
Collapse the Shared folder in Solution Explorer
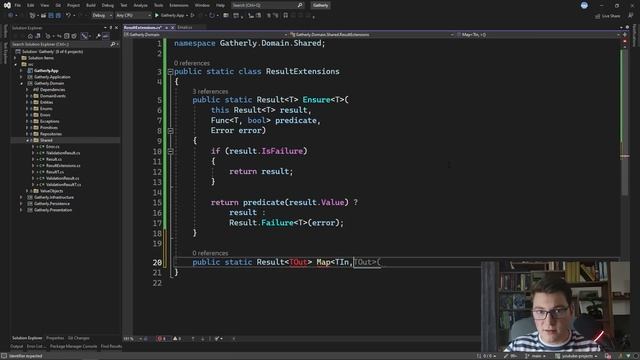(x=27, y=140)
